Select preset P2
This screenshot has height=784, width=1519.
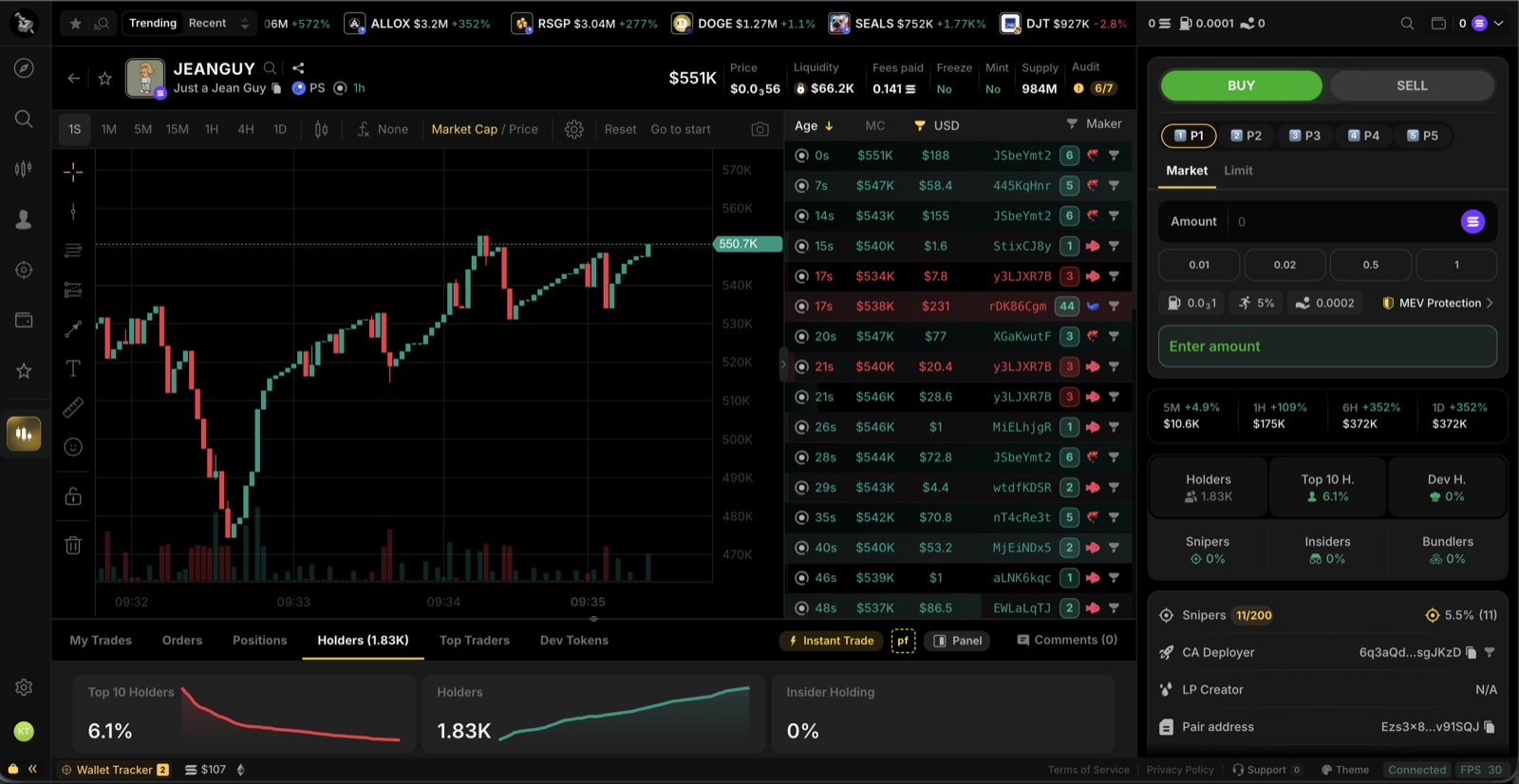(1246, 136)
